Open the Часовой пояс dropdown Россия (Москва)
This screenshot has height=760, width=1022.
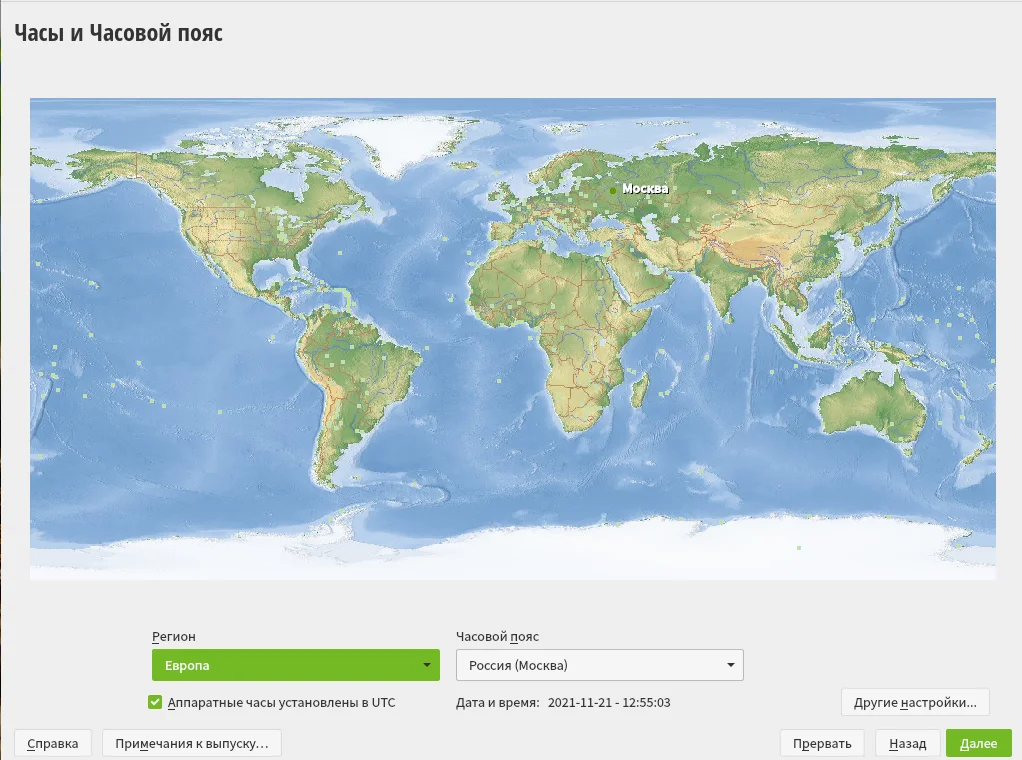point(599,665)
